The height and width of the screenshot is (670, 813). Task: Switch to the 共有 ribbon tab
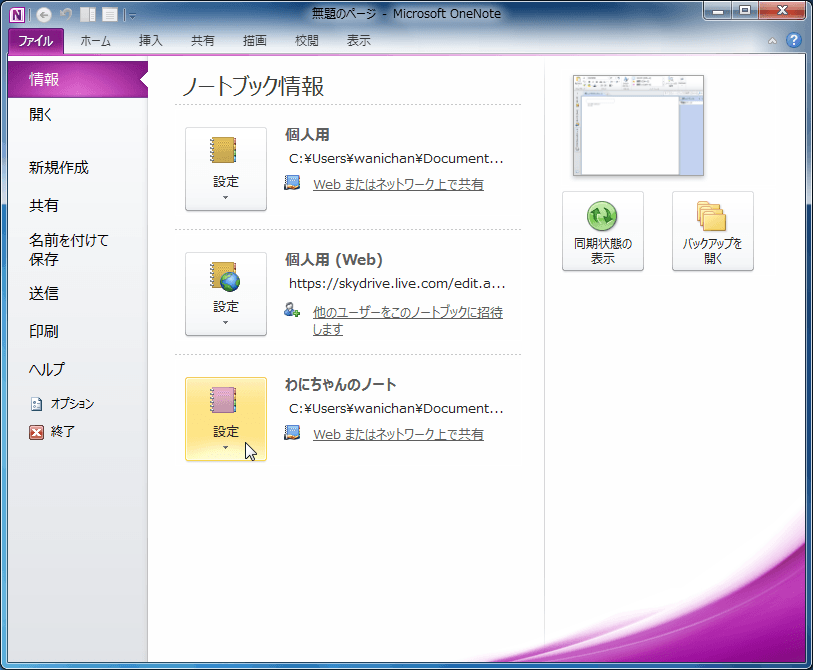point(202,40)
